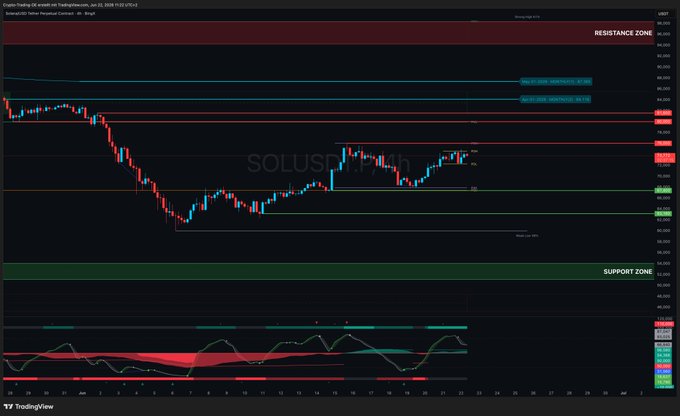Click the Strong High label near the top
This screenshot has height=416, width=680.
527,17
